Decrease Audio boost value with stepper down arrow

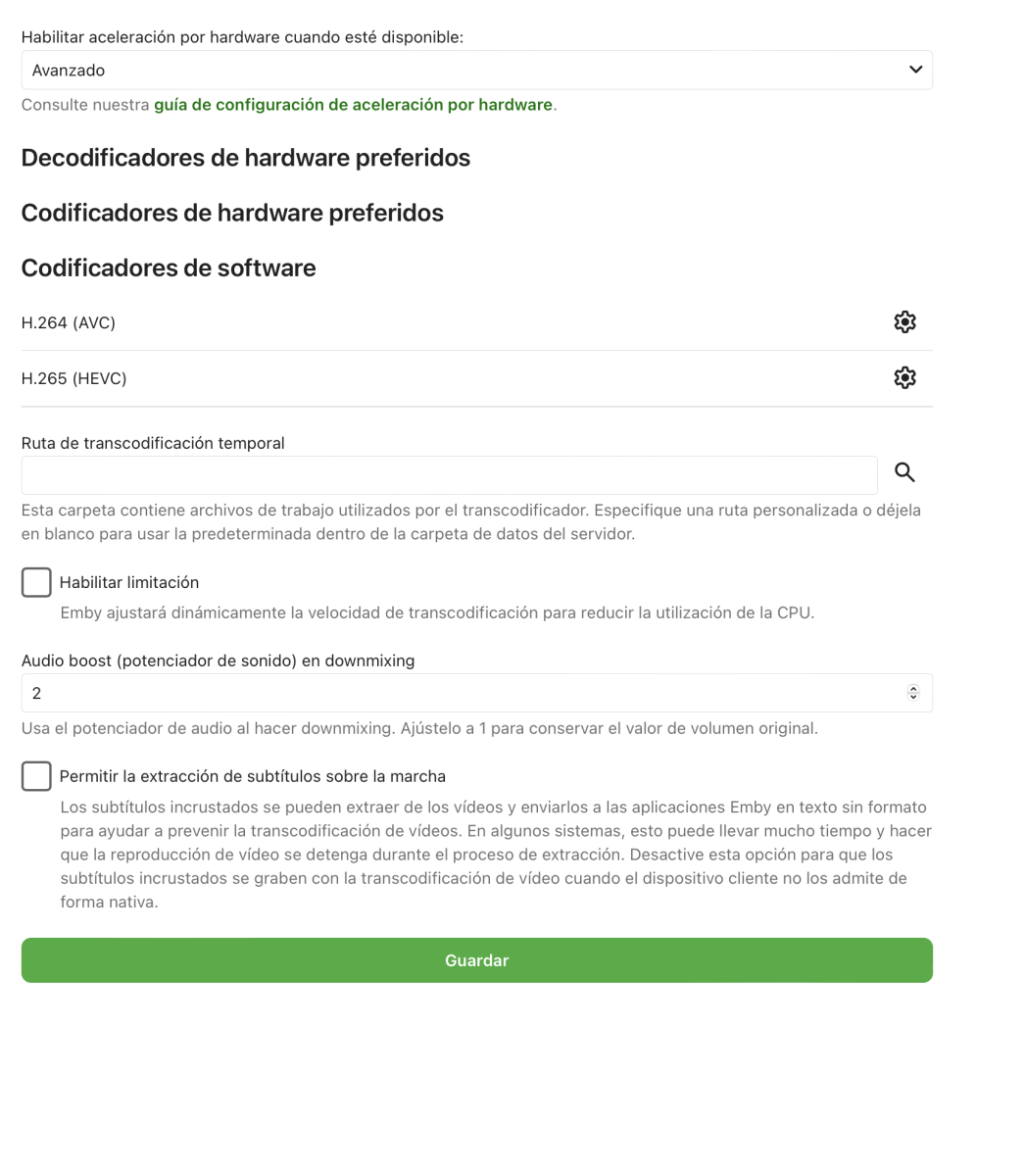coord(913,697)
